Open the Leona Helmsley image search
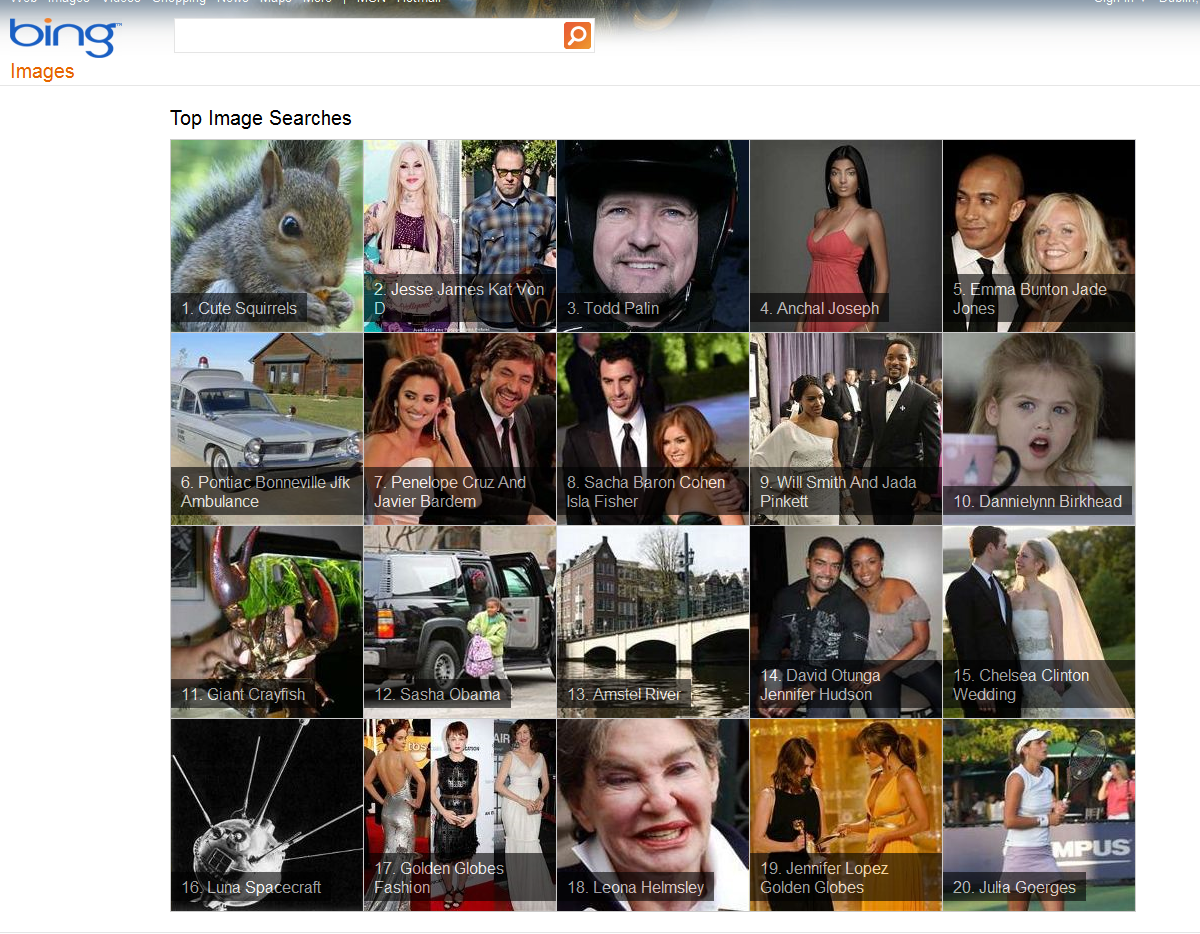Image resolution: width=1200 pixels, height=934 pixels. [652, 814]
